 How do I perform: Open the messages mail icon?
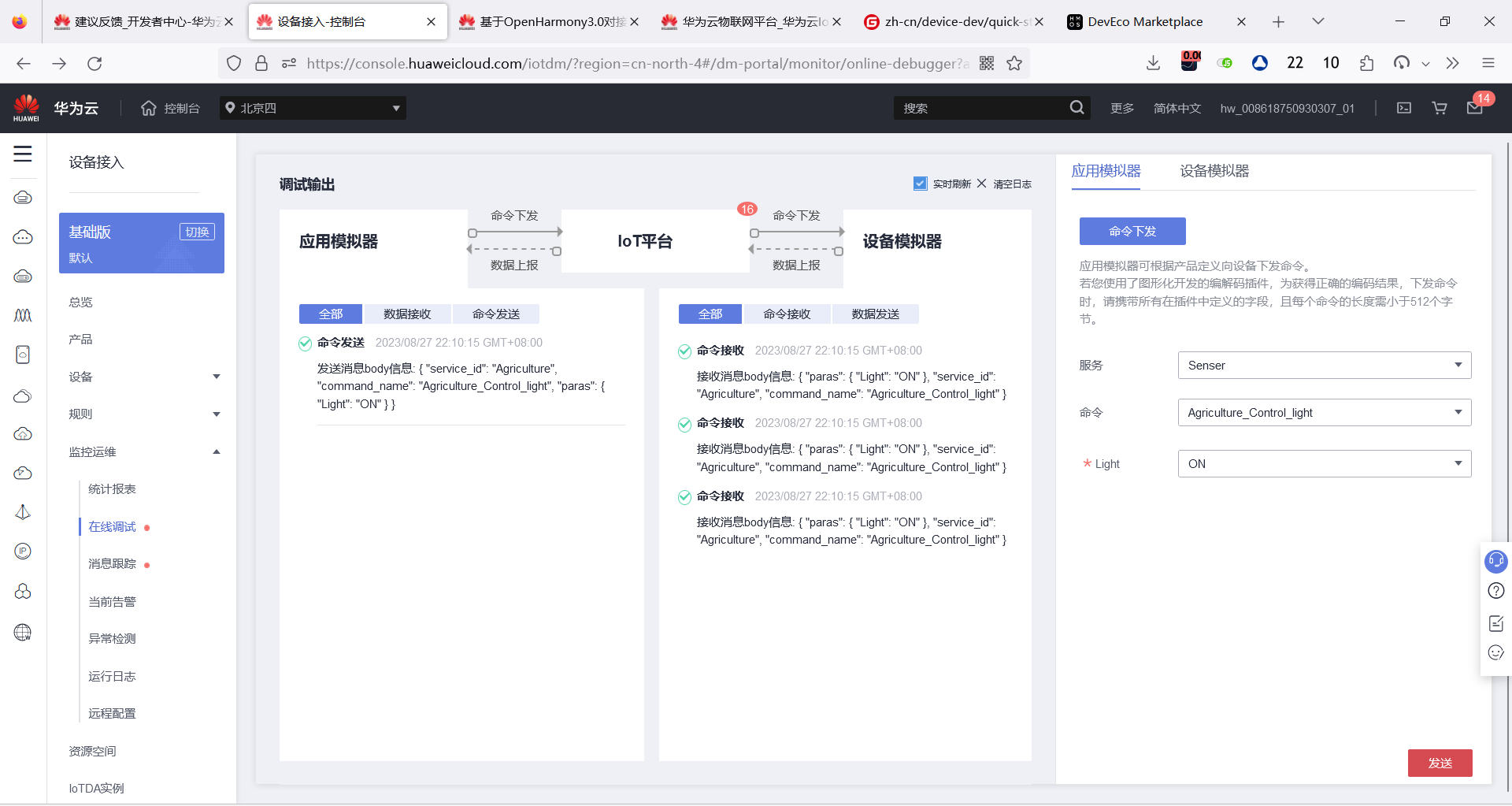point(1475,108)
